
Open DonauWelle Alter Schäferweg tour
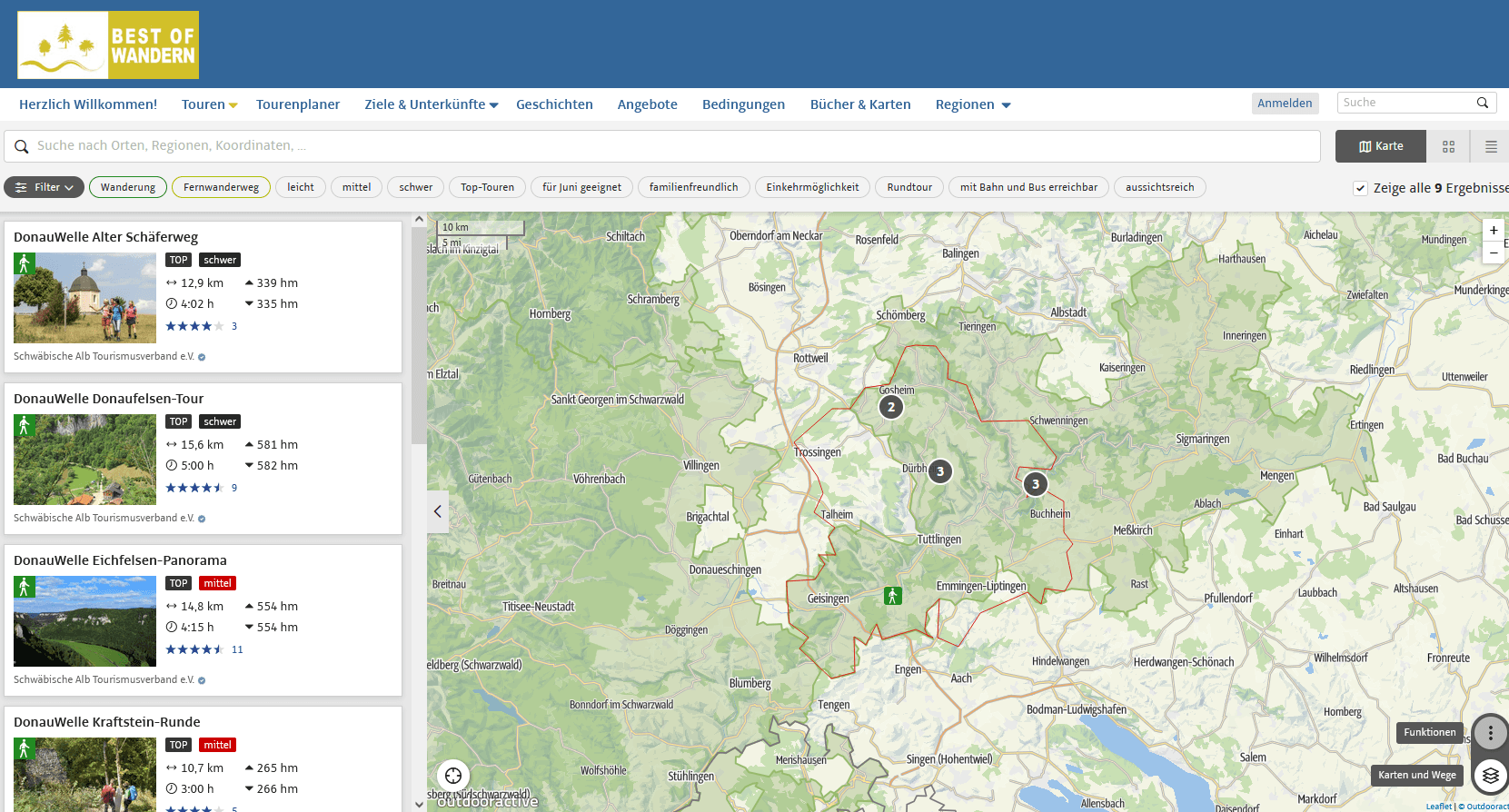click(x=105, y=237)
